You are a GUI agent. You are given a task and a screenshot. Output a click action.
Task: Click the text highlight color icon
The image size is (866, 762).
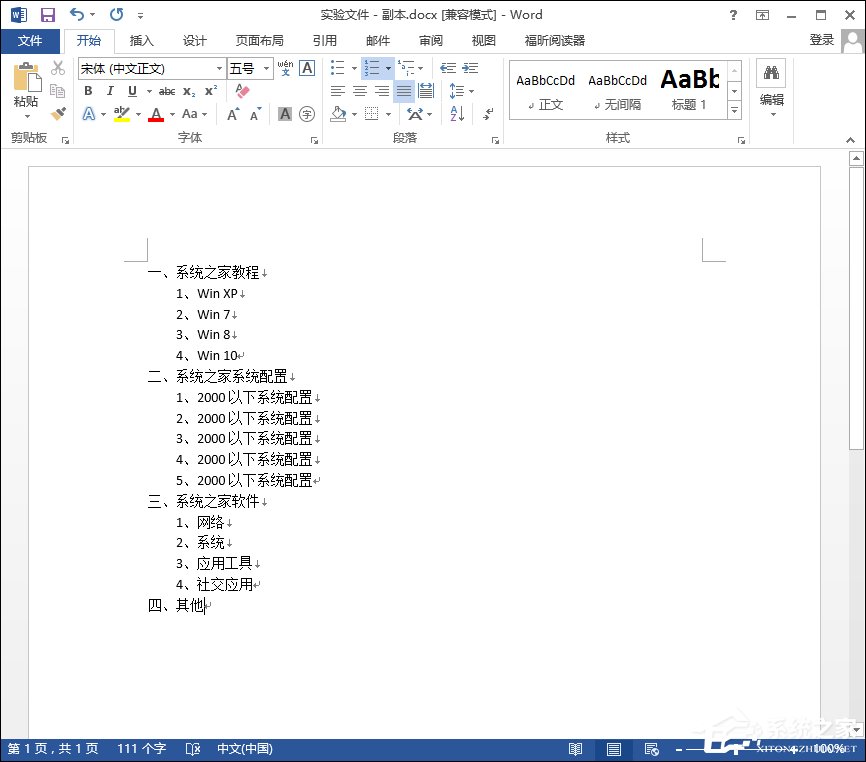(x=120, y=114)
